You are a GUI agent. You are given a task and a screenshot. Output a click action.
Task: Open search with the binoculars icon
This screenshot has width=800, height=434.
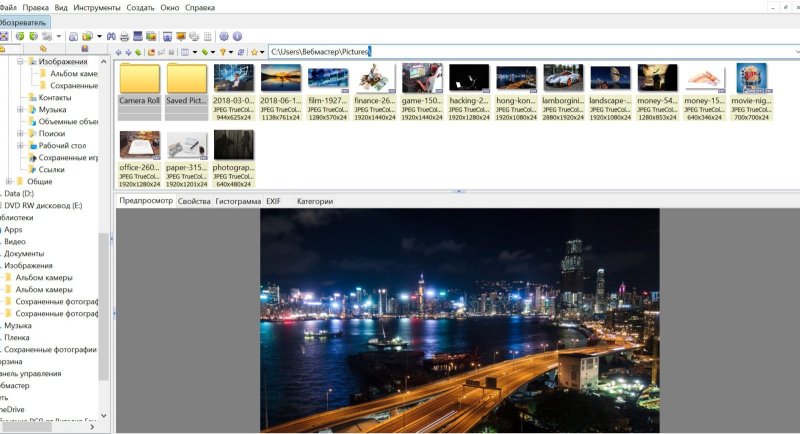coord(111,36)
